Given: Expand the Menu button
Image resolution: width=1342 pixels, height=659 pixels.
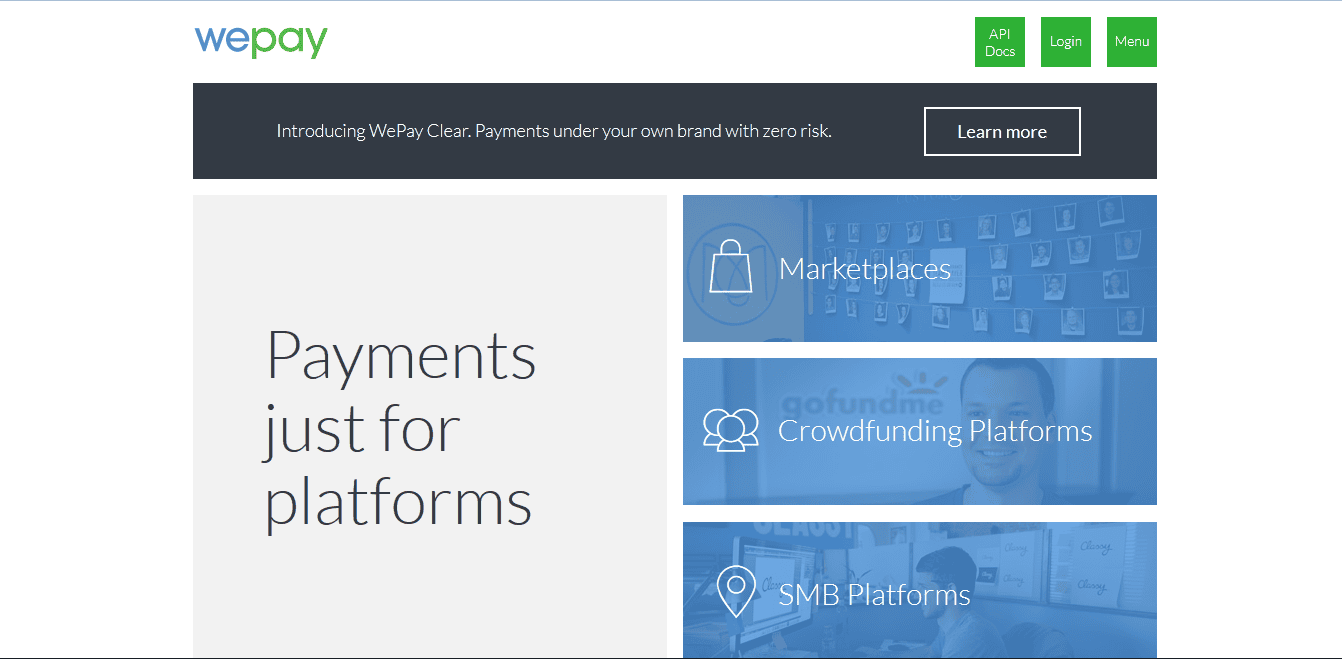Looking at the screenshot, I should tap(1132, 42).
